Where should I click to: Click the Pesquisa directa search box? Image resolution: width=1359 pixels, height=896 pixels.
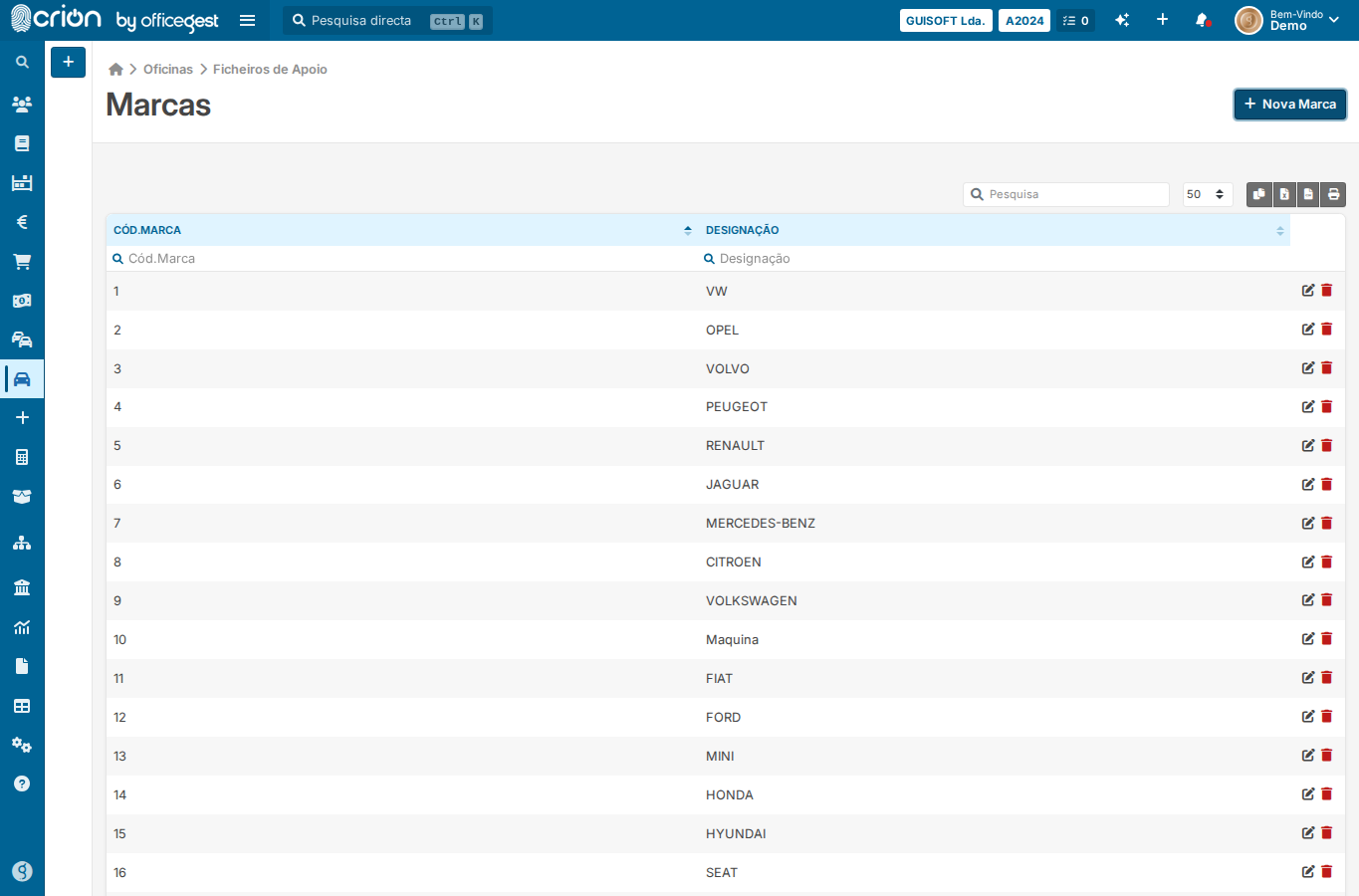pyautogui.click(x=388, y=21)
